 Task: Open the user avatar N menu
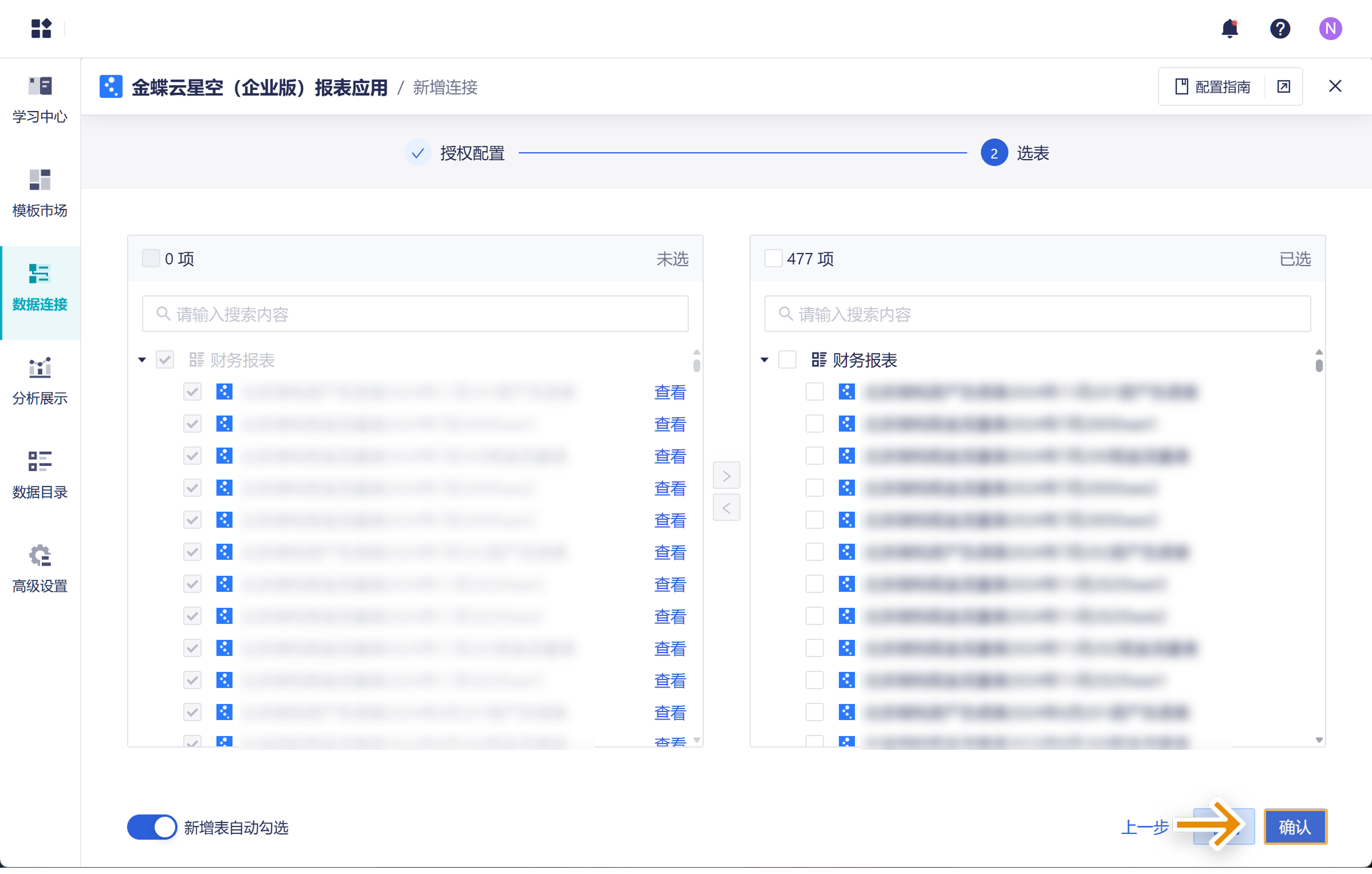[1330, 28]
